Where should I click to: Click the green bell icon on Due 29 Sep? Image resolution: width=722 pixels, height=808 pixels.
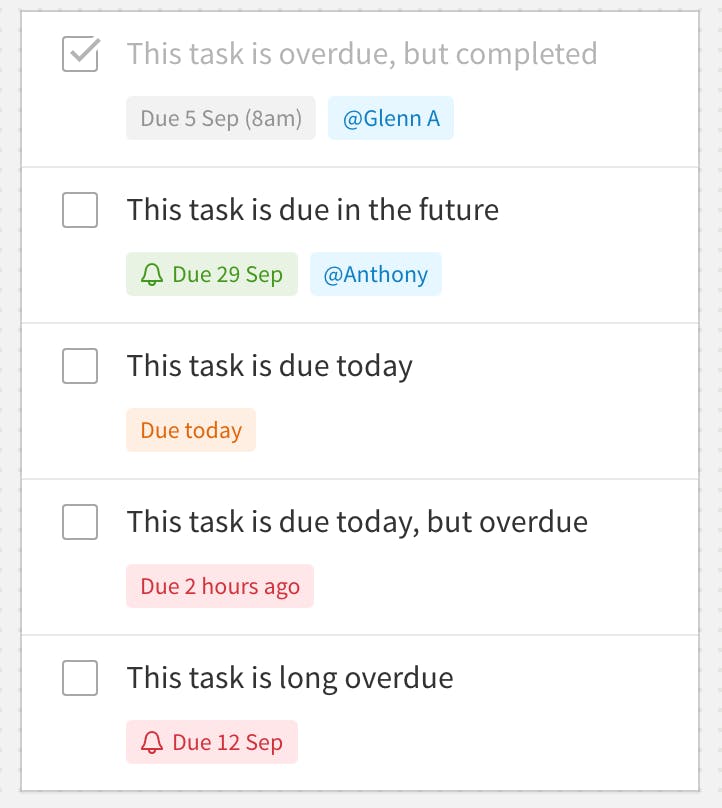pyautogui.click(x=152, y=275)
